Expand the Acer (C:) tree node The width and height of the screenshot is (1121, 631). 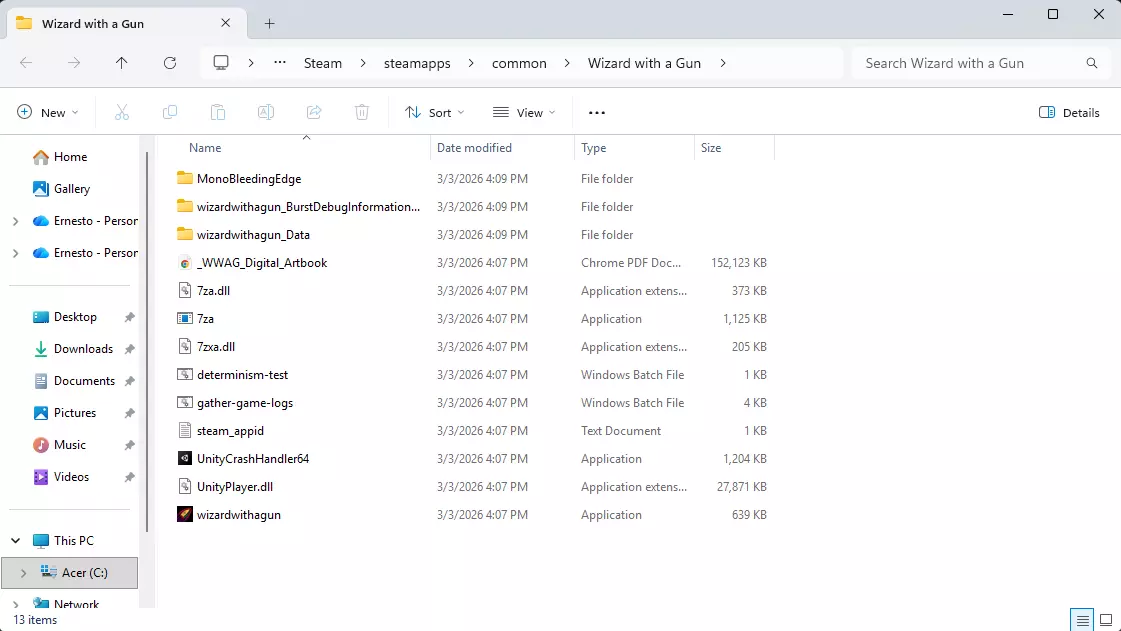coord(23,573)
